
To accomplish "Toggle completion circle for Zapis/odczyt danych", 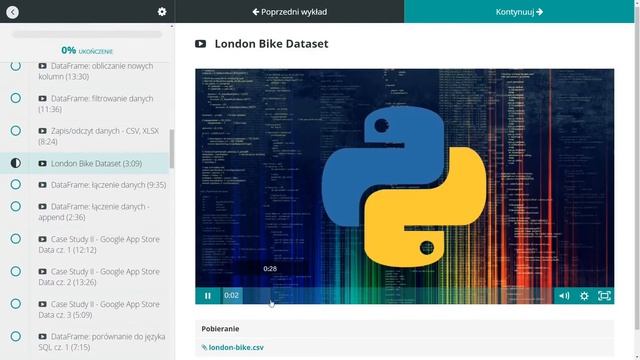I will (x=16, y=131).
